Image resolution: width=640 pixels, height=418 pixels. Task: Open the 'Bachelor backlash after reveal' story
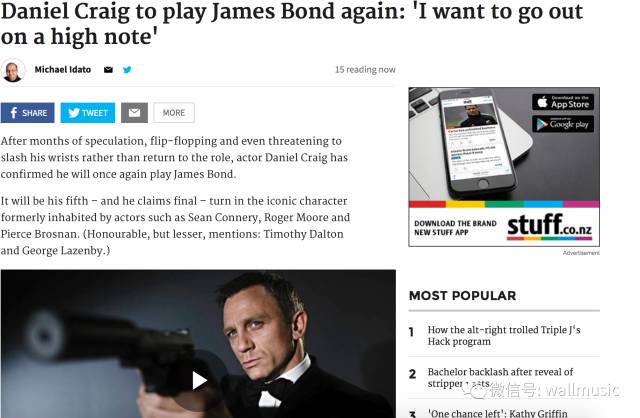pos(500,378)
